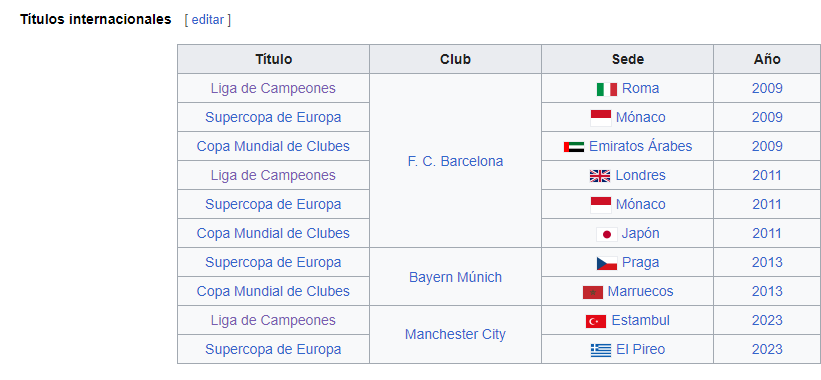Click the United Arab Emirates flag icon
This screenshot has width=821, height=380.
click(x=574, y=147)
